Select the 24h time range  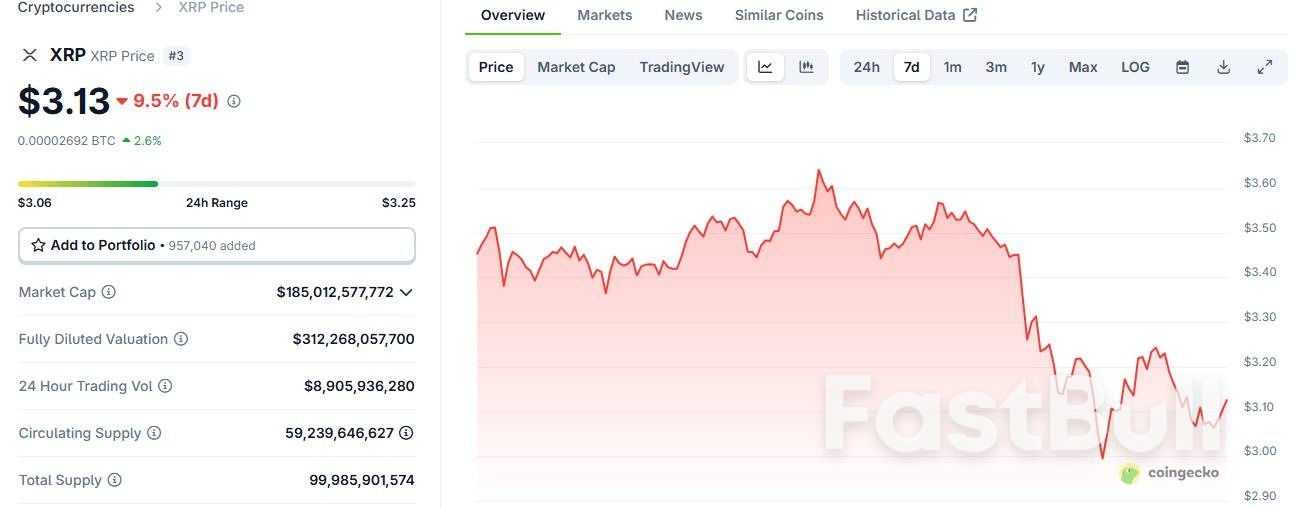click(x=866, y=67)
